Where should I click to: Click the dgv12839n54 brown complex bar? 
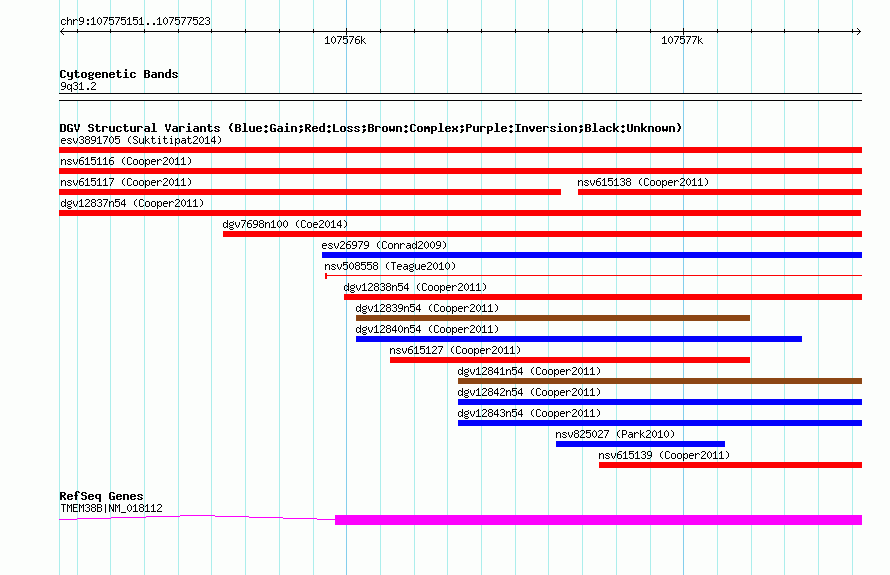pyautogui.click(x=553, y=318)
